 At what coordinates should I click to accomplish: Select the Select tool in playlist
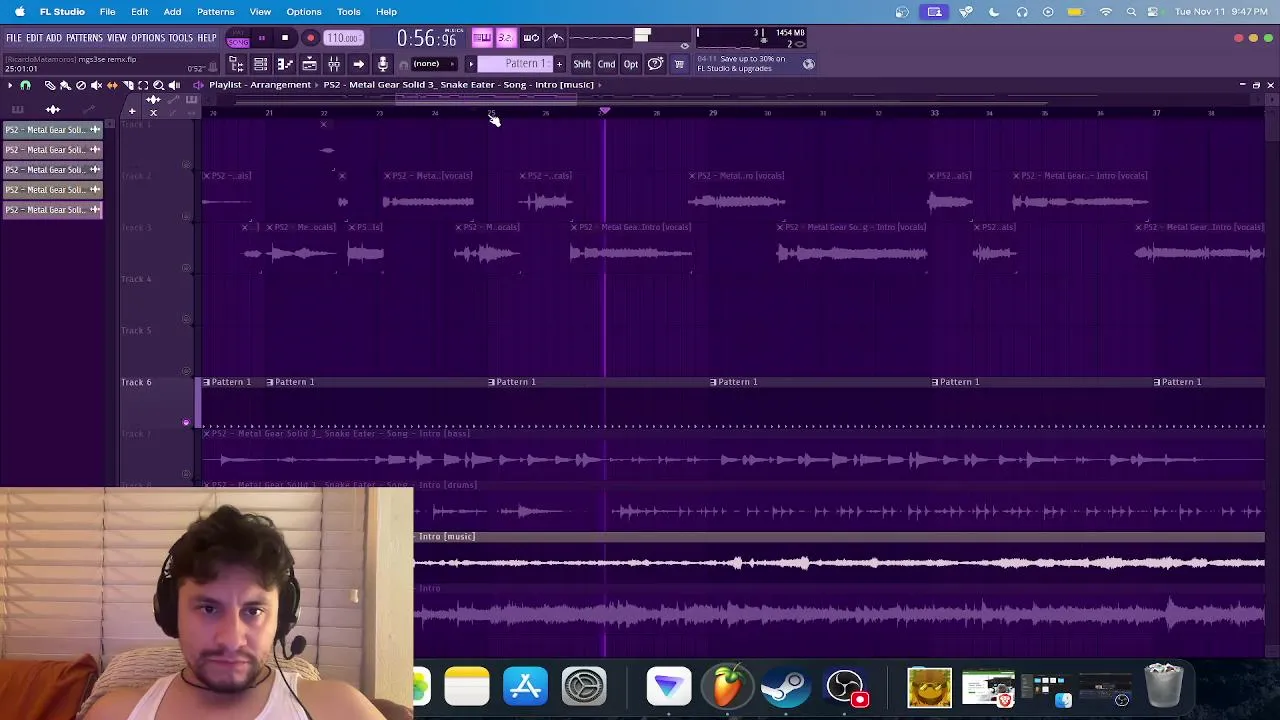click(x=143, y=85)
